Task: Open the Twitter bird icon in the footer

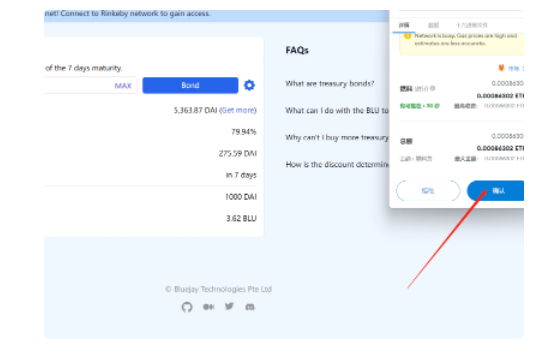Action: click(229, 306)
